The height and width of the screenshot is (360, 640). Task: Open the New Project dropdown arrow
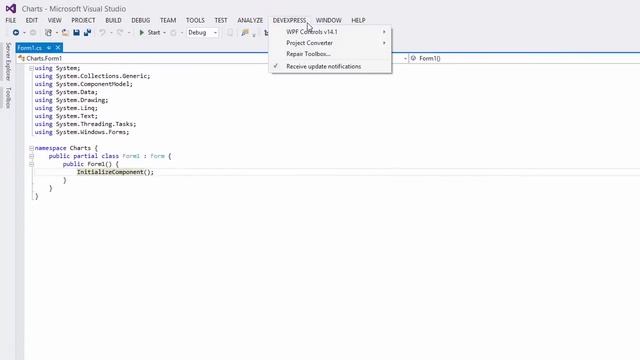click(56, 33)
